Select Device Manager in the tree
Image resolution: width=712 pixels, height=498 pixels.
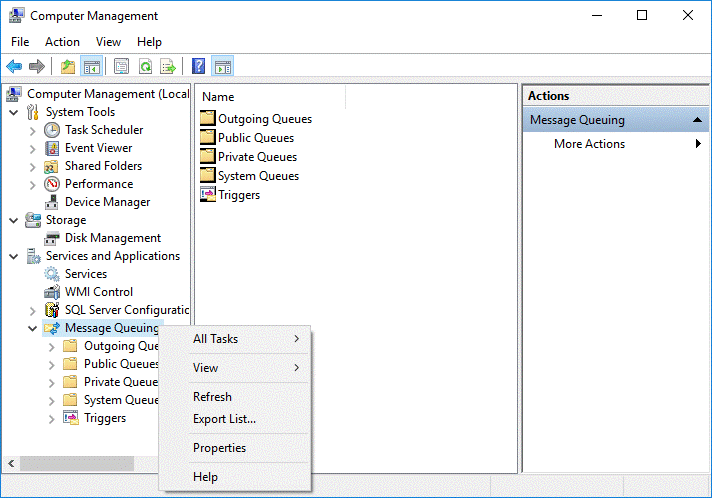tap(107, 202)
